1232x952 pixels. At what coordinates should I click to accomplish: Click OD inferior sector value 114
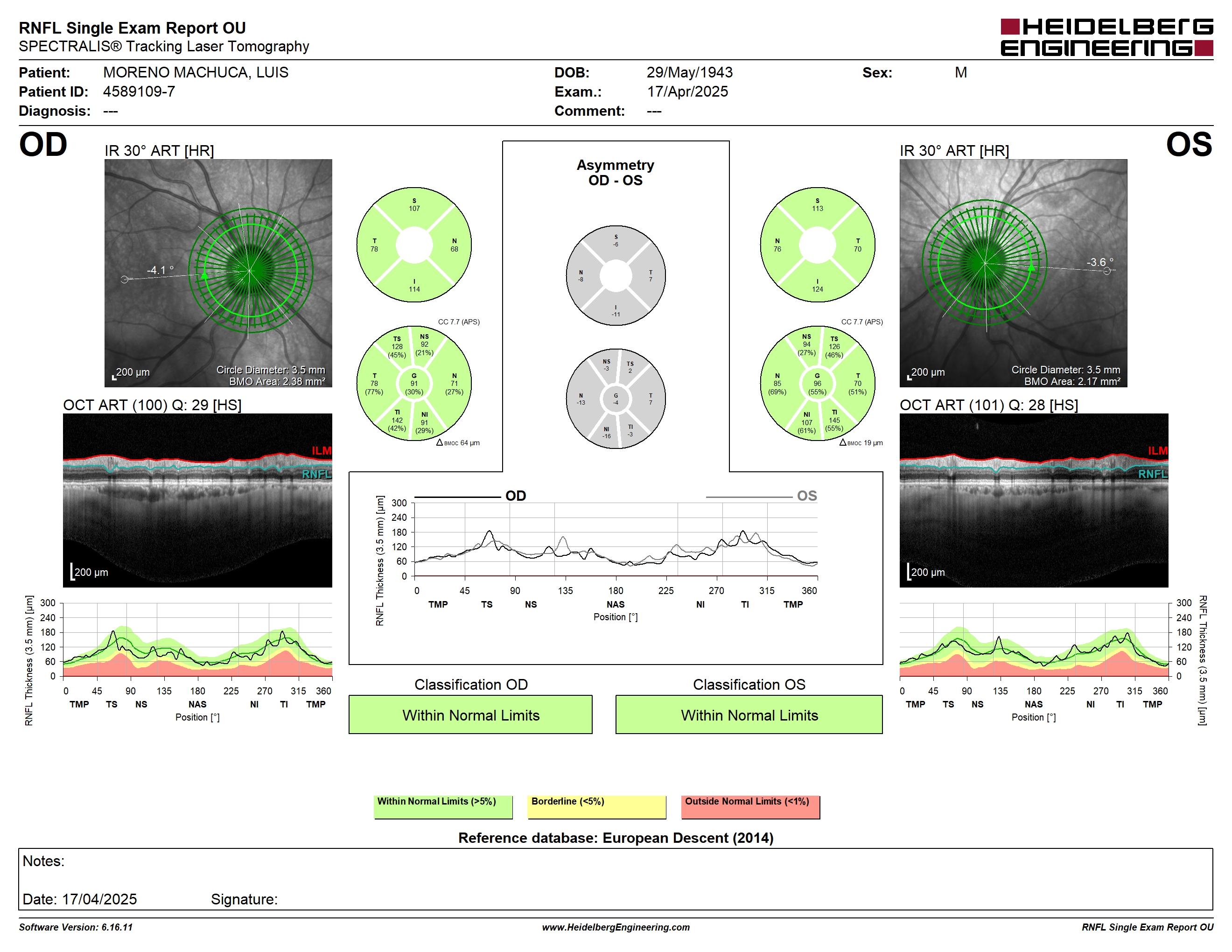click(414, 289)
